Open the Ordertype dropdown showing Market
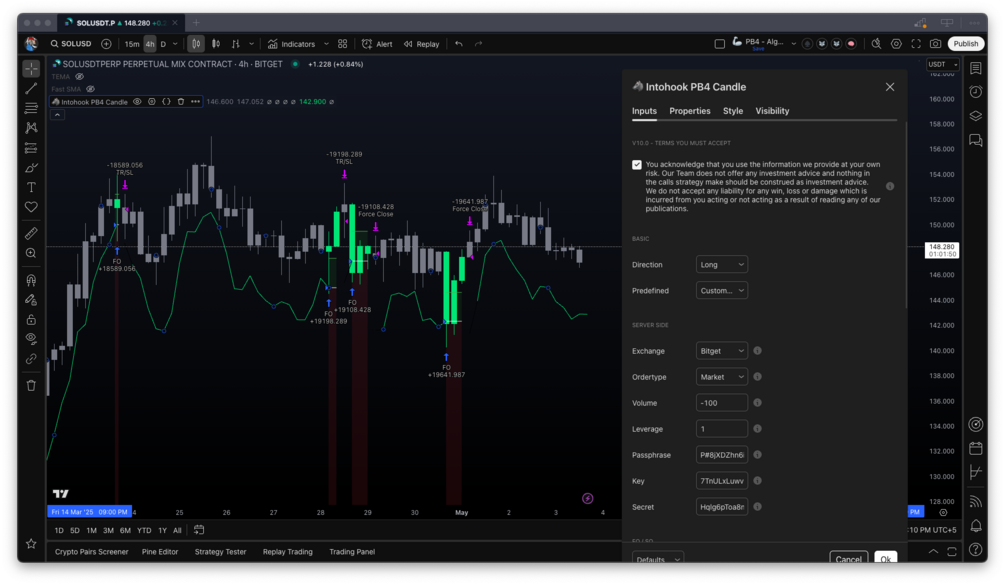Screen dimensions: 1005x584 722,377
